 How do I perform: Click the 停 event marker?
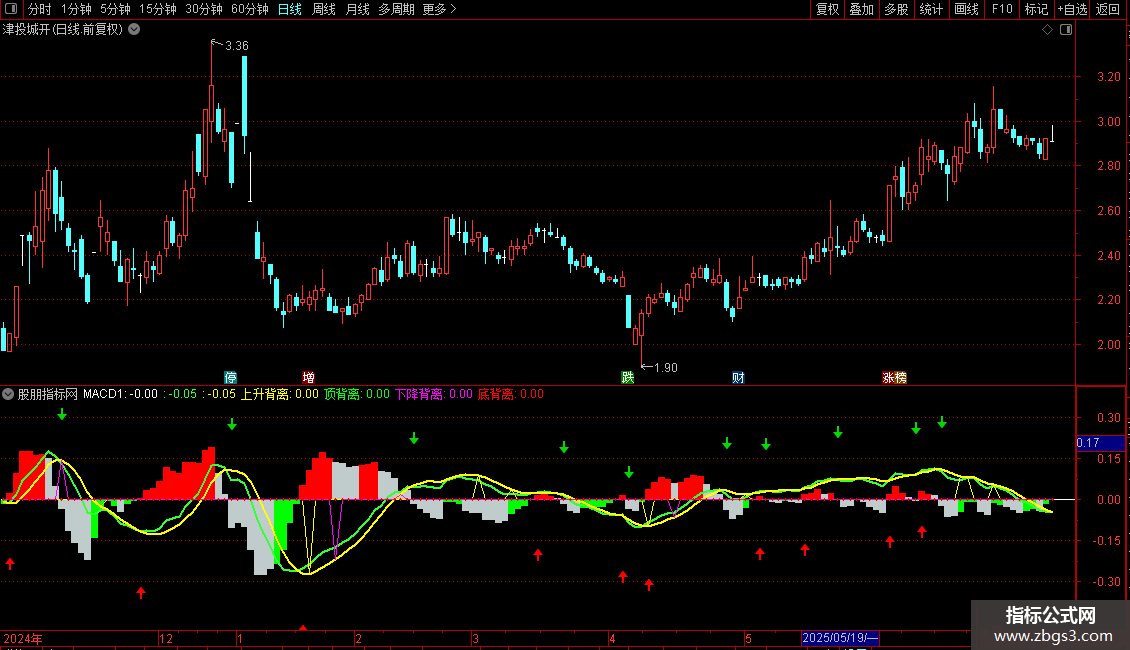coord(231,378)
